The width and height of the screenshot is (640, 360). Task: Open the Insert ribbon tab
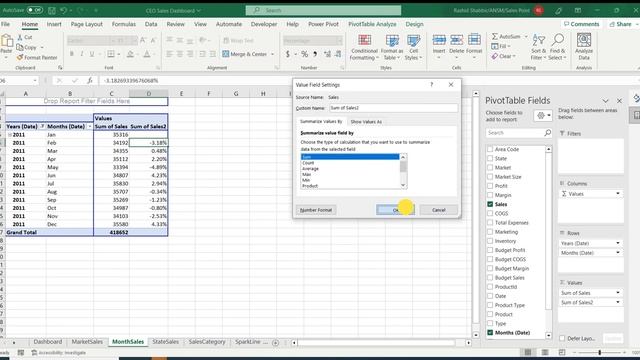pos(54,24)
